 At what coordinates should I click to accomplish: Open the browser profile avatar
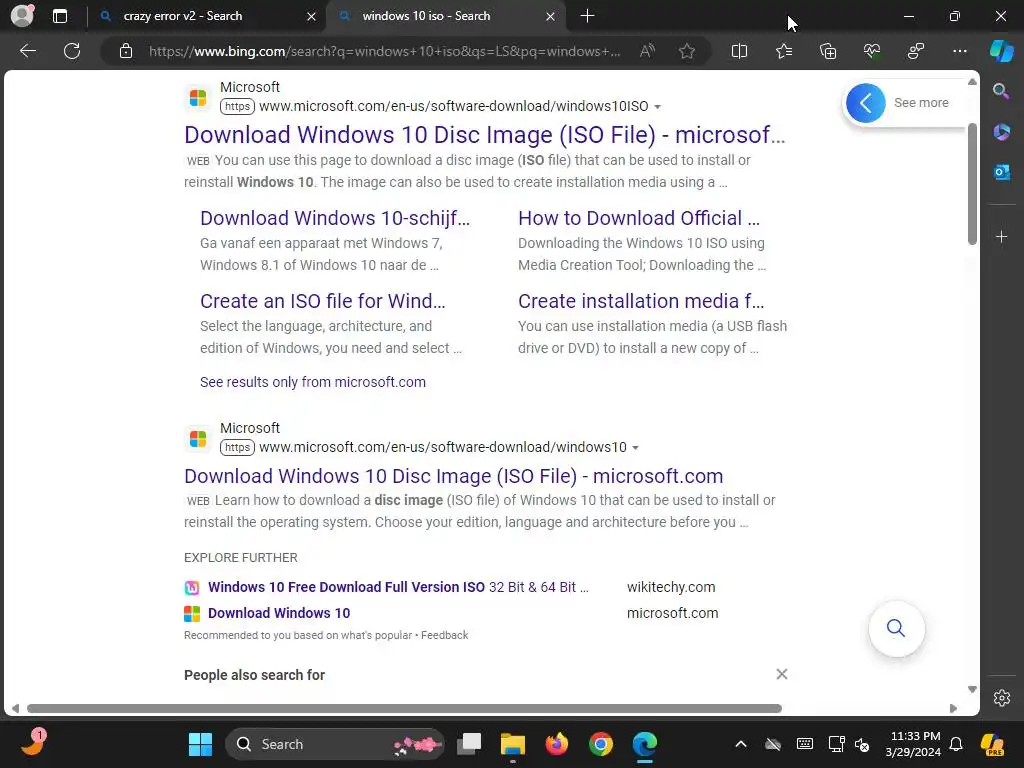(22, 16)
